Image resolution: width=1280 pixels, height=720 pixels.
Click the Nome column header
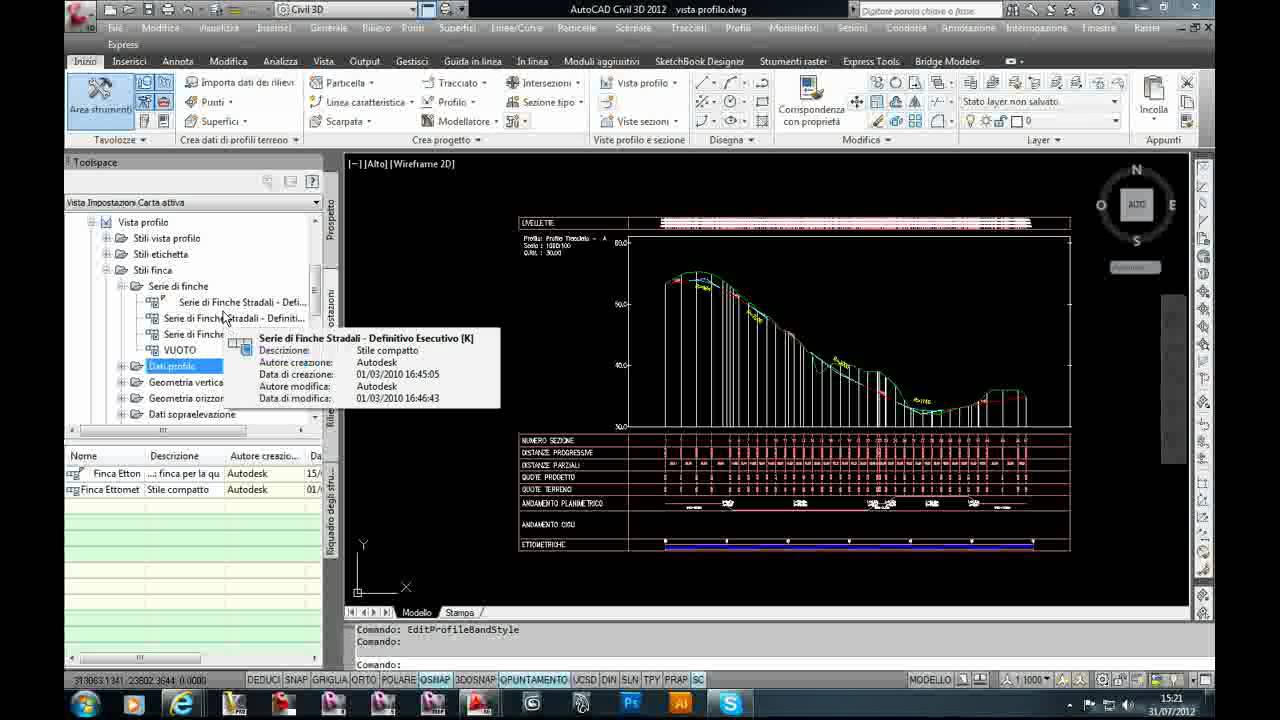tap(106, 456)
